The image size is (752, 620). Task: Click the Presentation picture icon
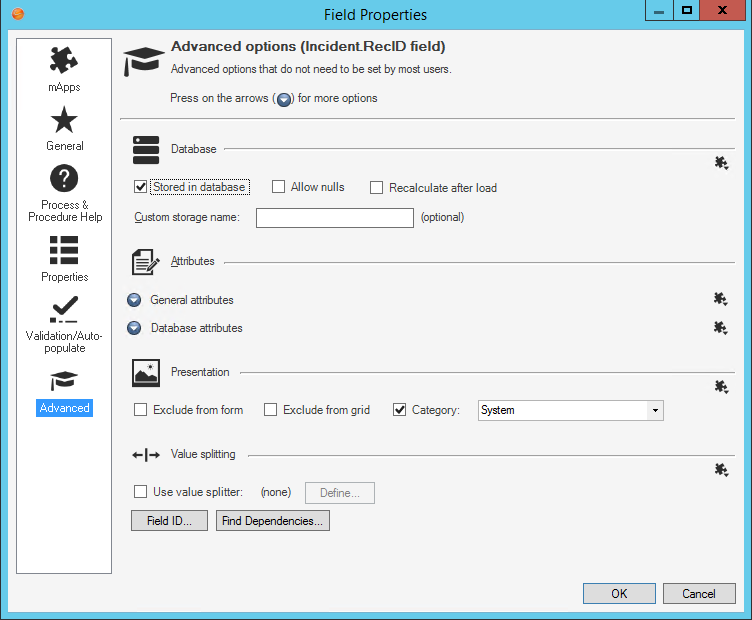146,373
